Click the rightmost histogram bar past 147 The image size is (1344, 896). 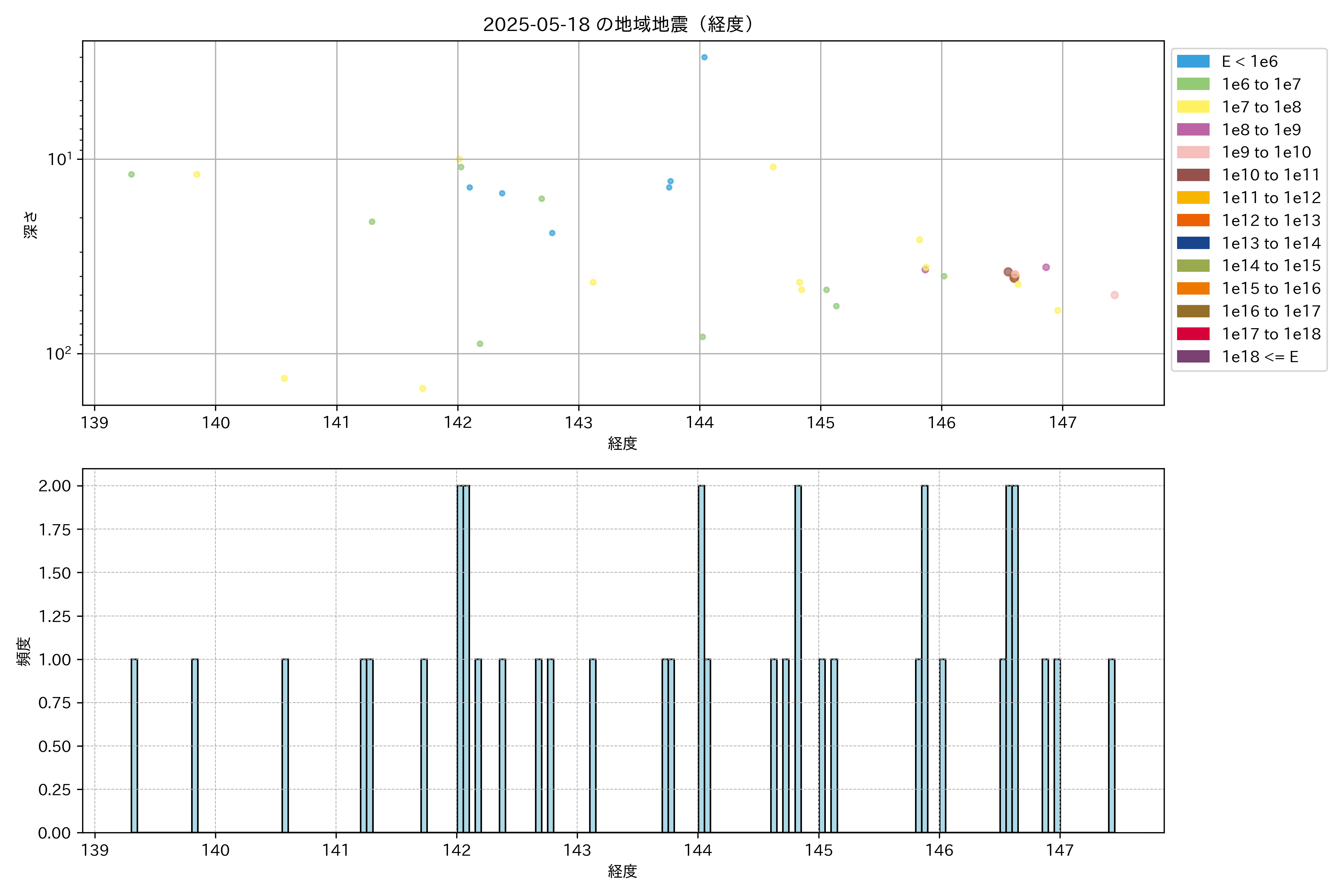click(x=1111, y=745)
